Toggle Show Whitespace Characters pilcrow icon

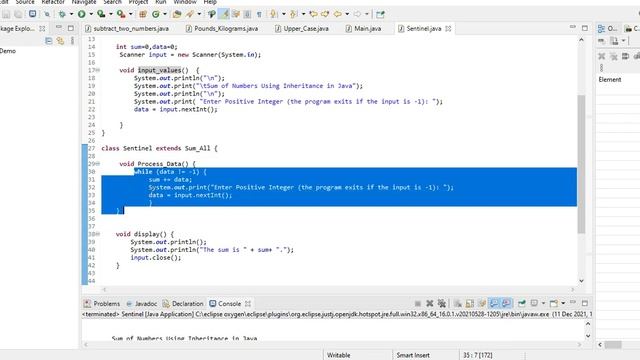pyautogui.click(x=259, y=14)
